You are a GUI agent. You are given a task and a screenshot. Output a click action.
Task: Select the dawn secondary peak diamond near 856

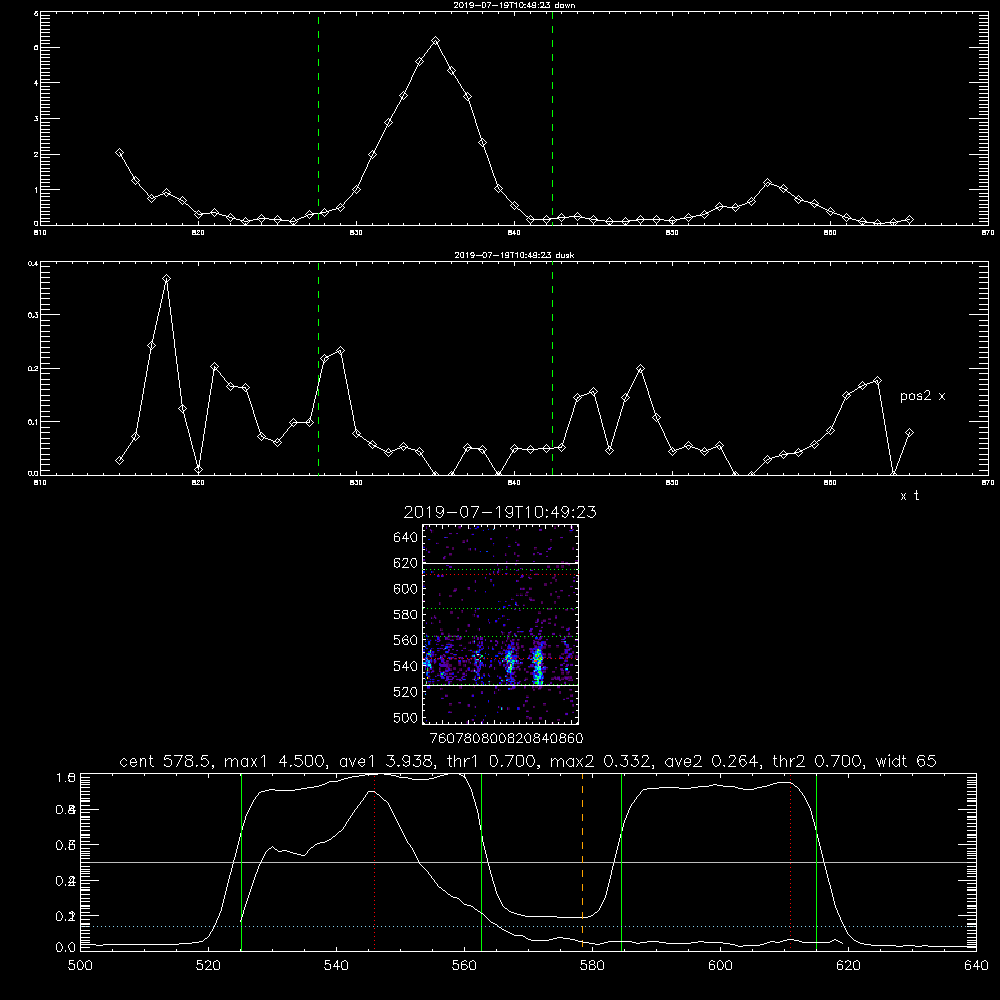(767, 182)
